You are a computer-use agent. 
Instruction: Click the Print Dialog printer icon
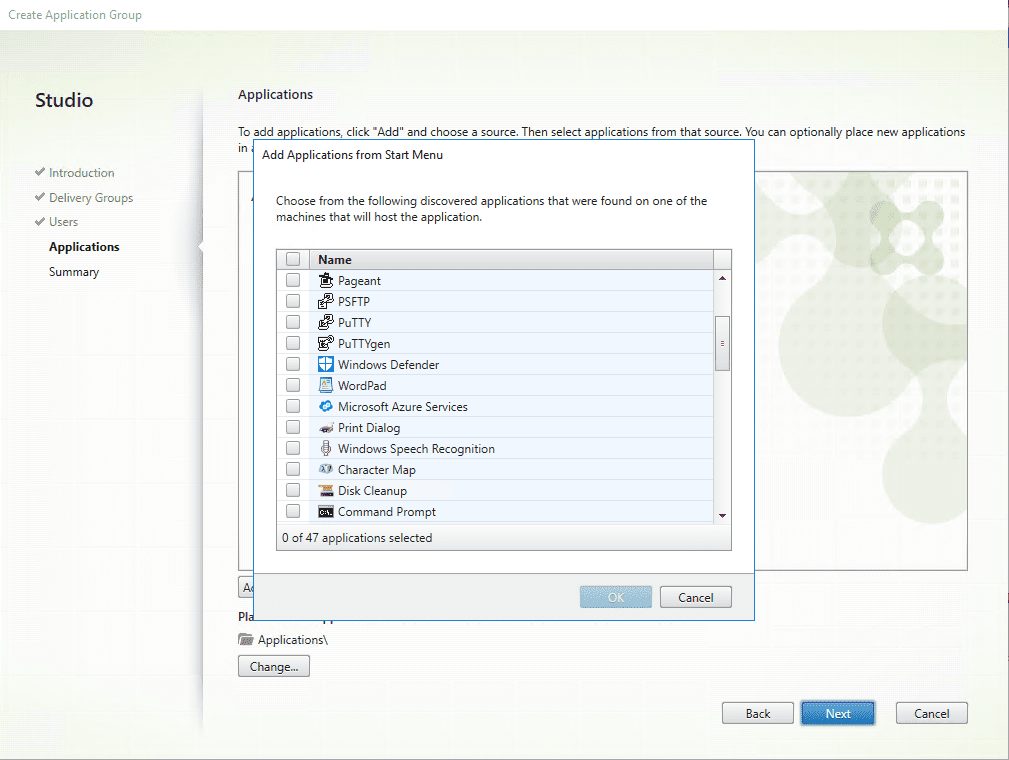(326, 427)
